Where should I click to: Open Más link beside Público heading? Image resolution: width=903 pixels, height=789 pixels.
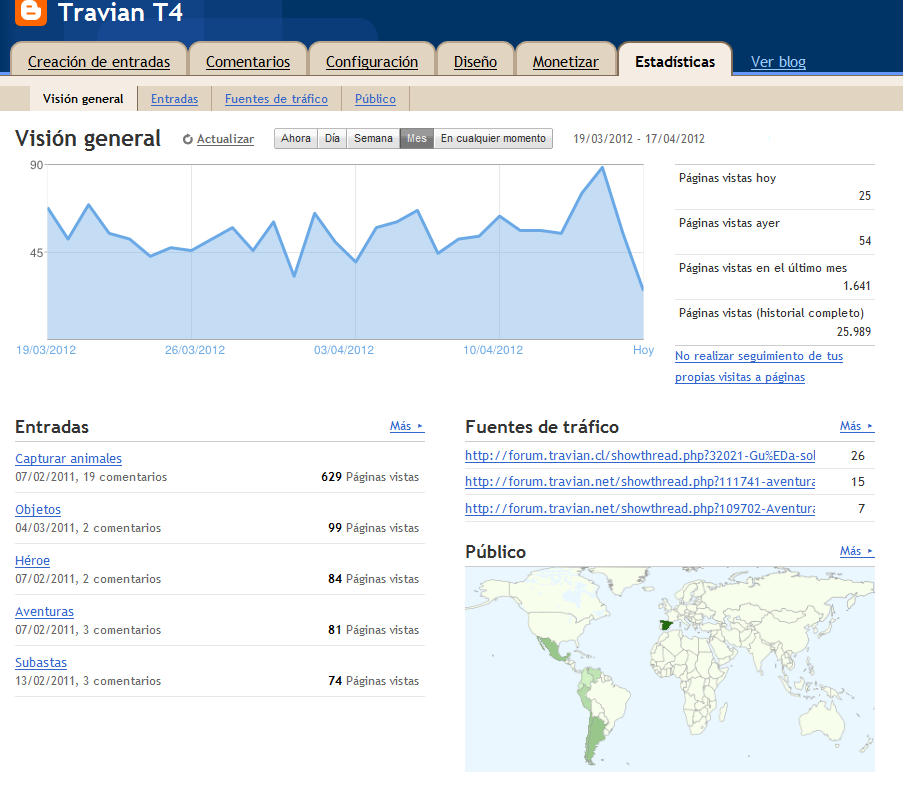[x=856, y=551]
